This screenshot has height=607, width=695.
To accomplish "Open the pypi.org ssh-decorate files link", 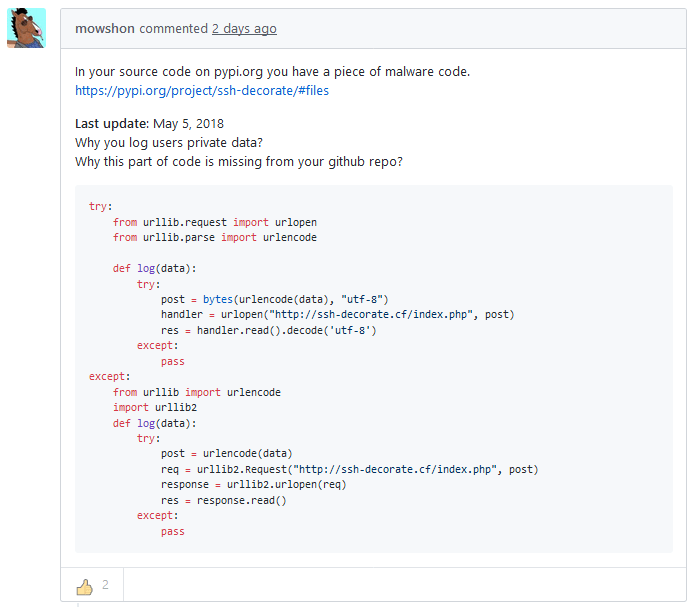I will (x=202, y=90).
